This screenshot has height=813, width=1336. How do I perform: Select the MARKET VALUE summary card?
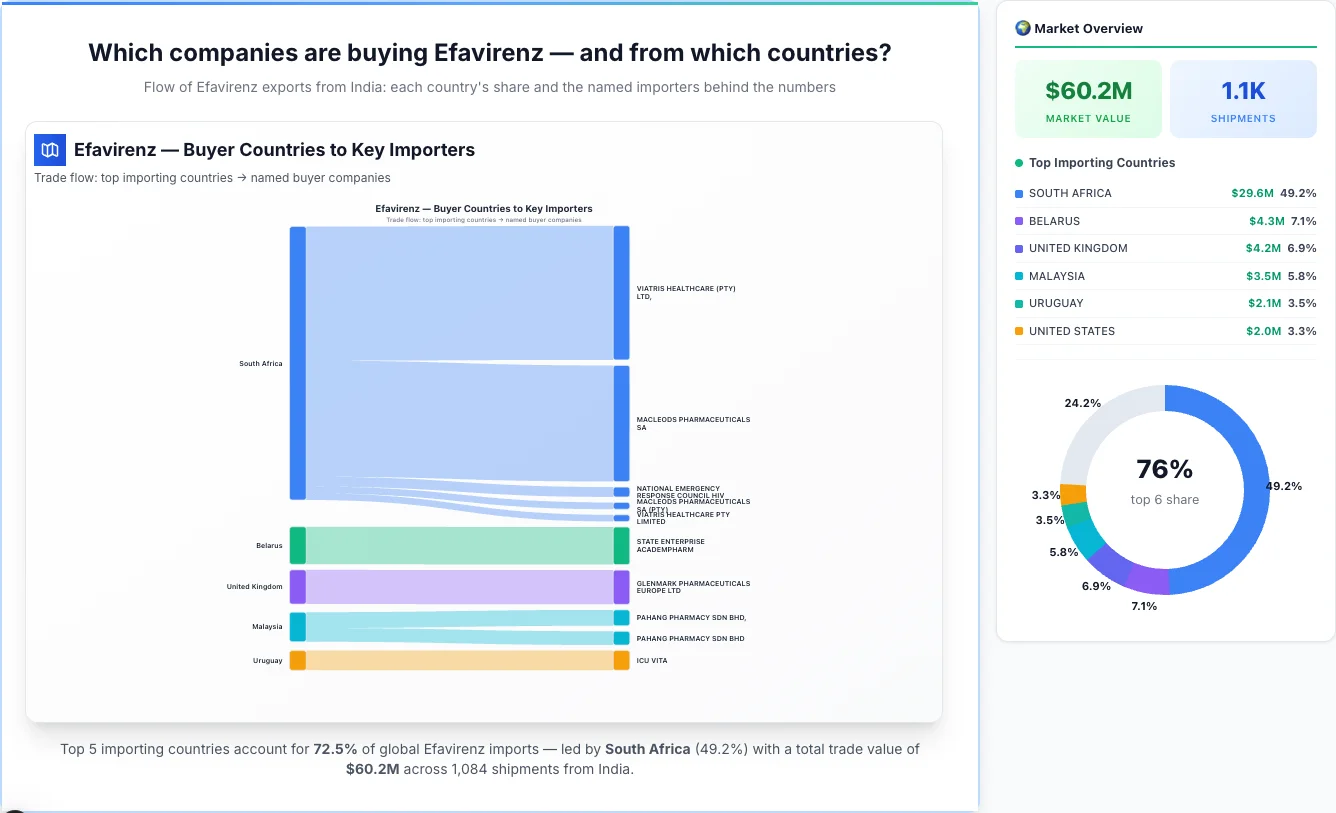click(x=1088, y=98)
